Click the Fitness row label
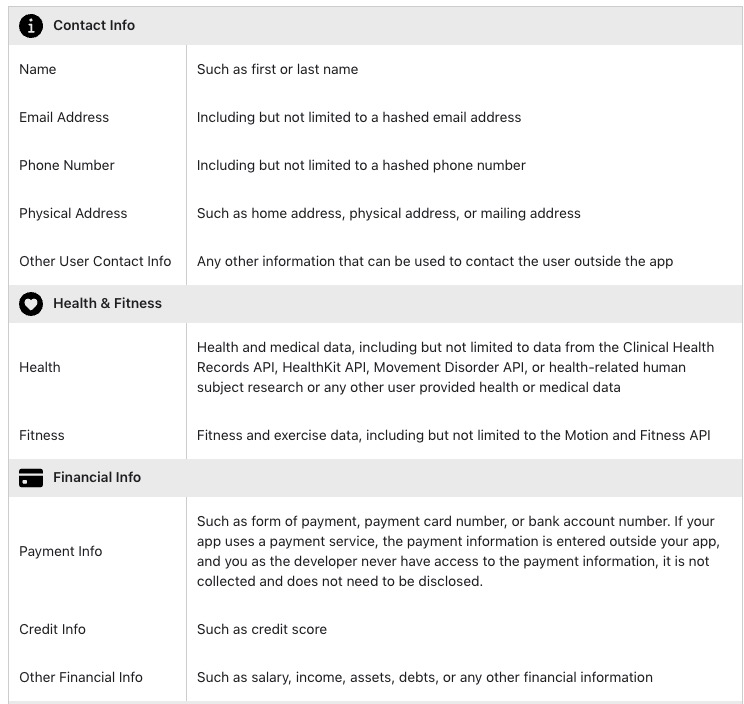This screenshot has width=744, height=704. click(42, 435)
